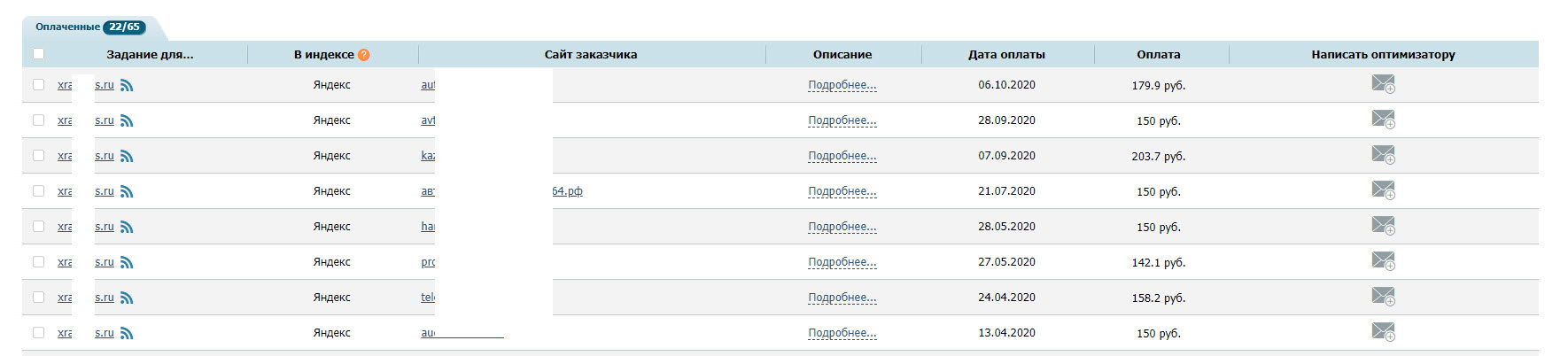Click the envelope icon in the 142.1 руб. row
The image size is (1568, 356).
1383,261
